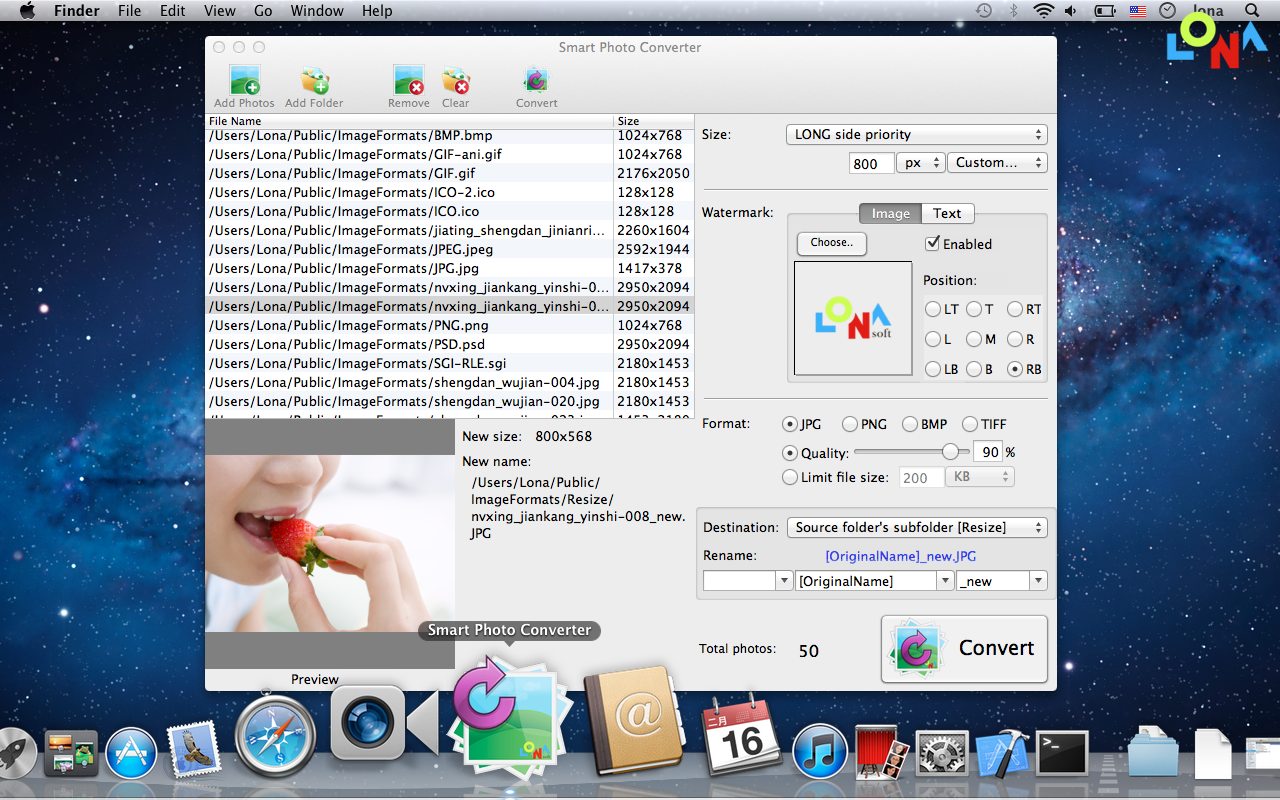Open Launchpad rocket in the Dock

[x=16, y=753]
